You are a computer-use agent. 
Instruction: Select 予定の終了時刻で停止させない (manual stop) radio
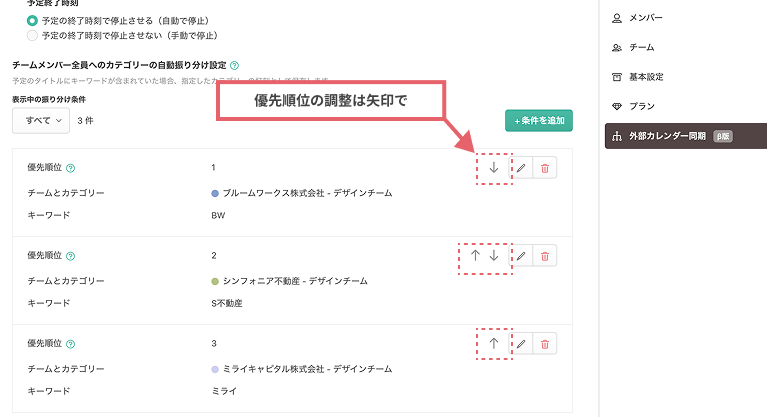(x=33, y=35)
